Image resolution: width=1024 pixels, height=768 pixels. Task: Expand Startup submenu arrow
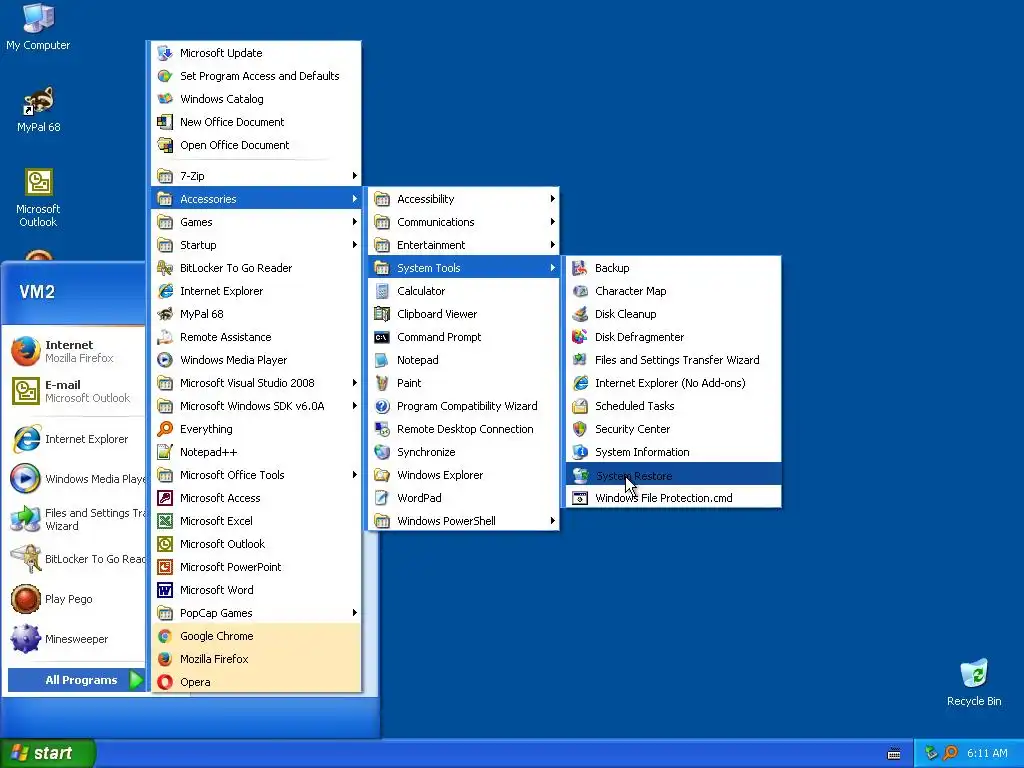tap(355, 245)
